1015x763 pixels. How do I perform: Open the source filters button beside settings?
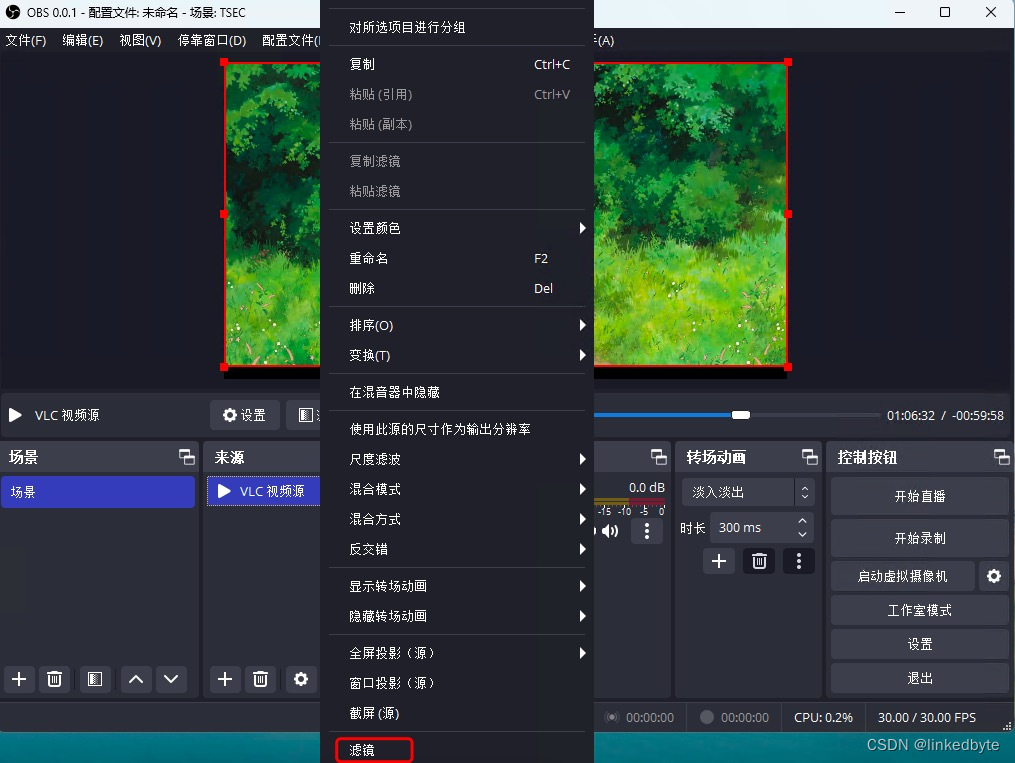(x=305, y=415)
